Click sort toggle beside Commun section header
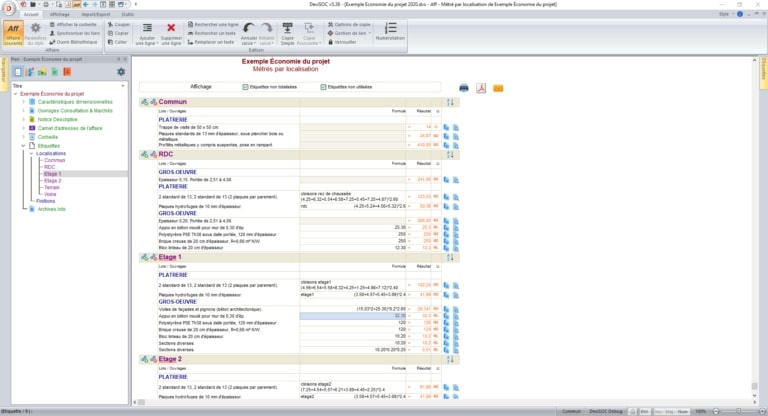The image size is (768, 416). tap(450, 102)
